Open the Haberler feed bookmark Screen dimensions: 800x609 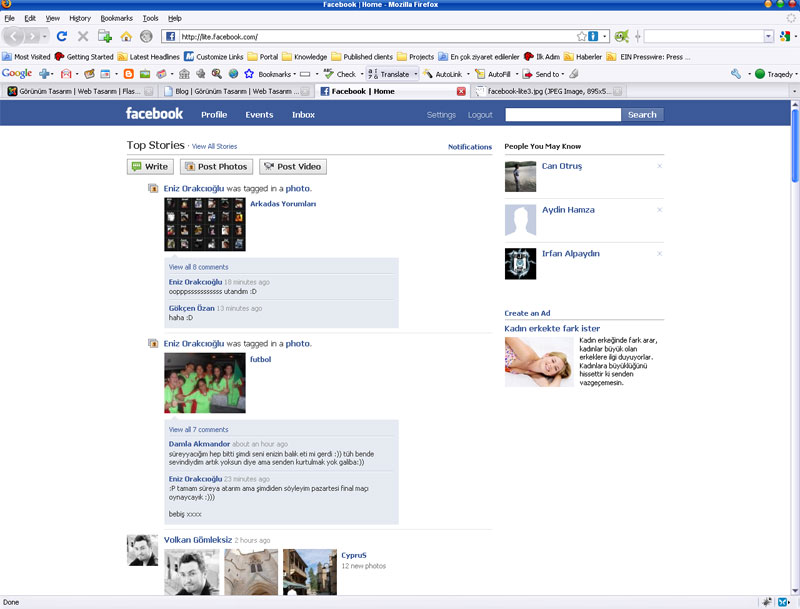tap(583, 57)
